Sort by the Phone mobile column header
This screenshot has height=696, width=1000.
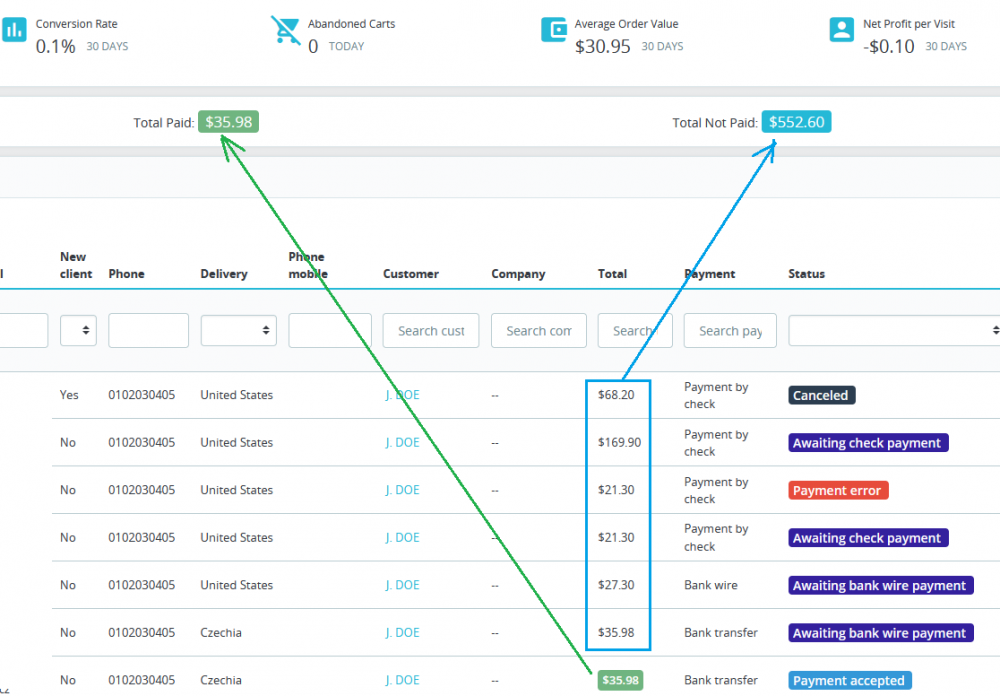pos(307,265)
